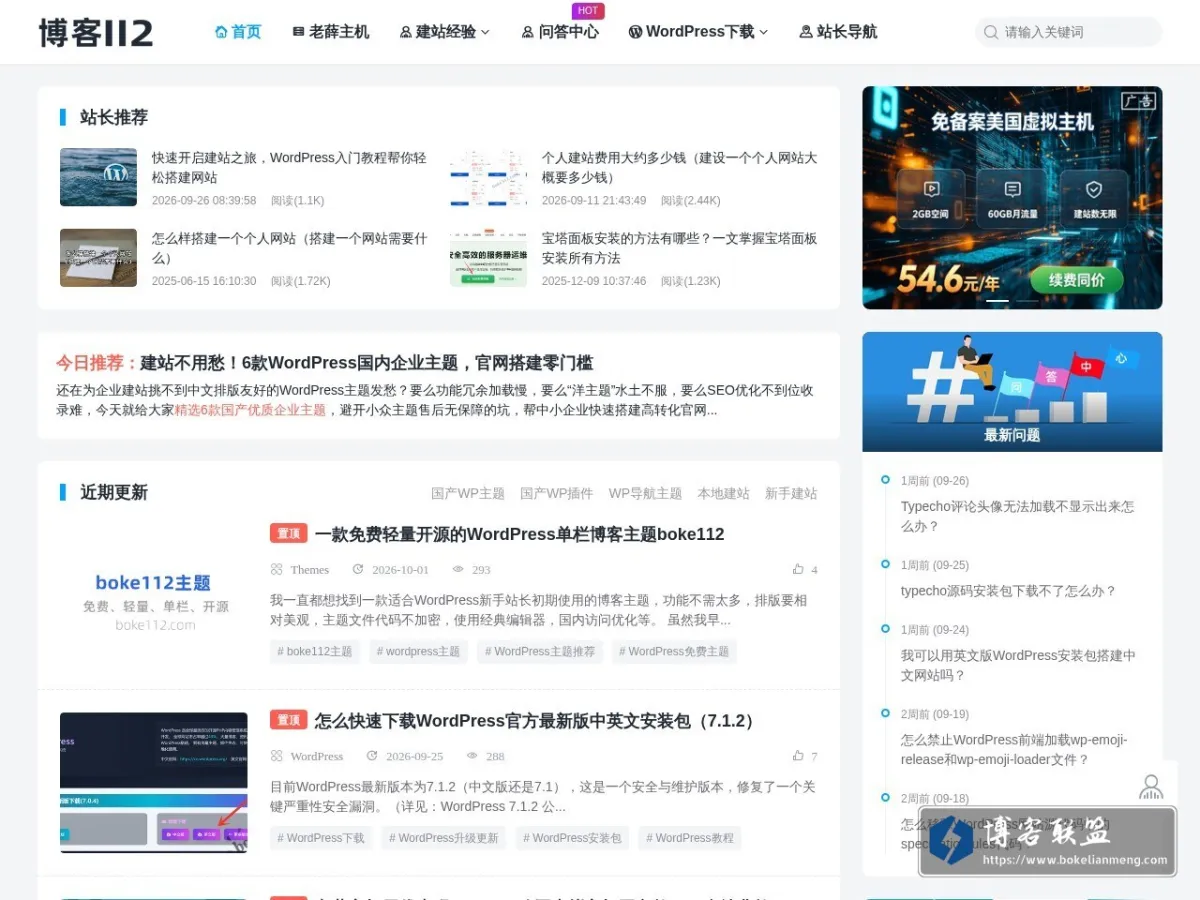This screenshot has height=900, width=1200.
Task: Open question 怎么禁止WordPress前端加载wp-emoji-release
Action: point(1014,750)
